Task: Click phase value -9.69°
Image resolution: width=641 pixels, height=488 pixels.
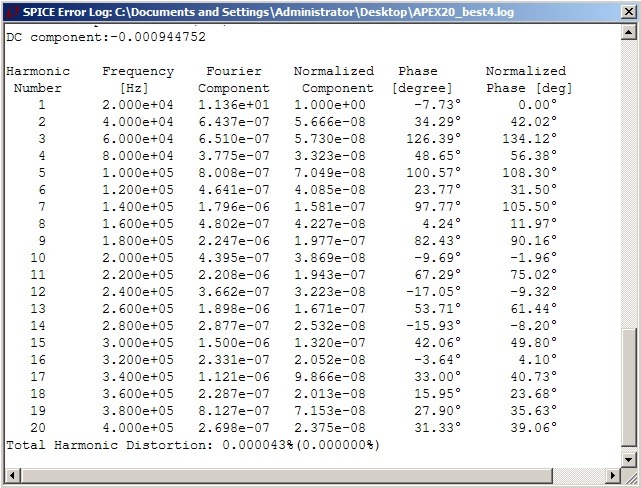Action: 437,258
